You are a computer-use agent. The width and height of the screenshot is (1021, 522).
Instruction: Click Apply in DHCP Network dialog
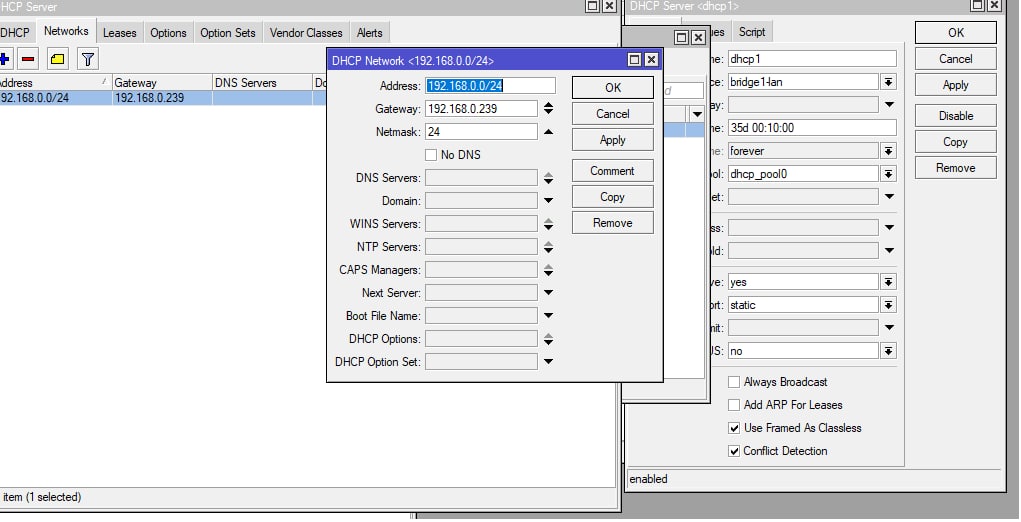[x=613, y=140]
